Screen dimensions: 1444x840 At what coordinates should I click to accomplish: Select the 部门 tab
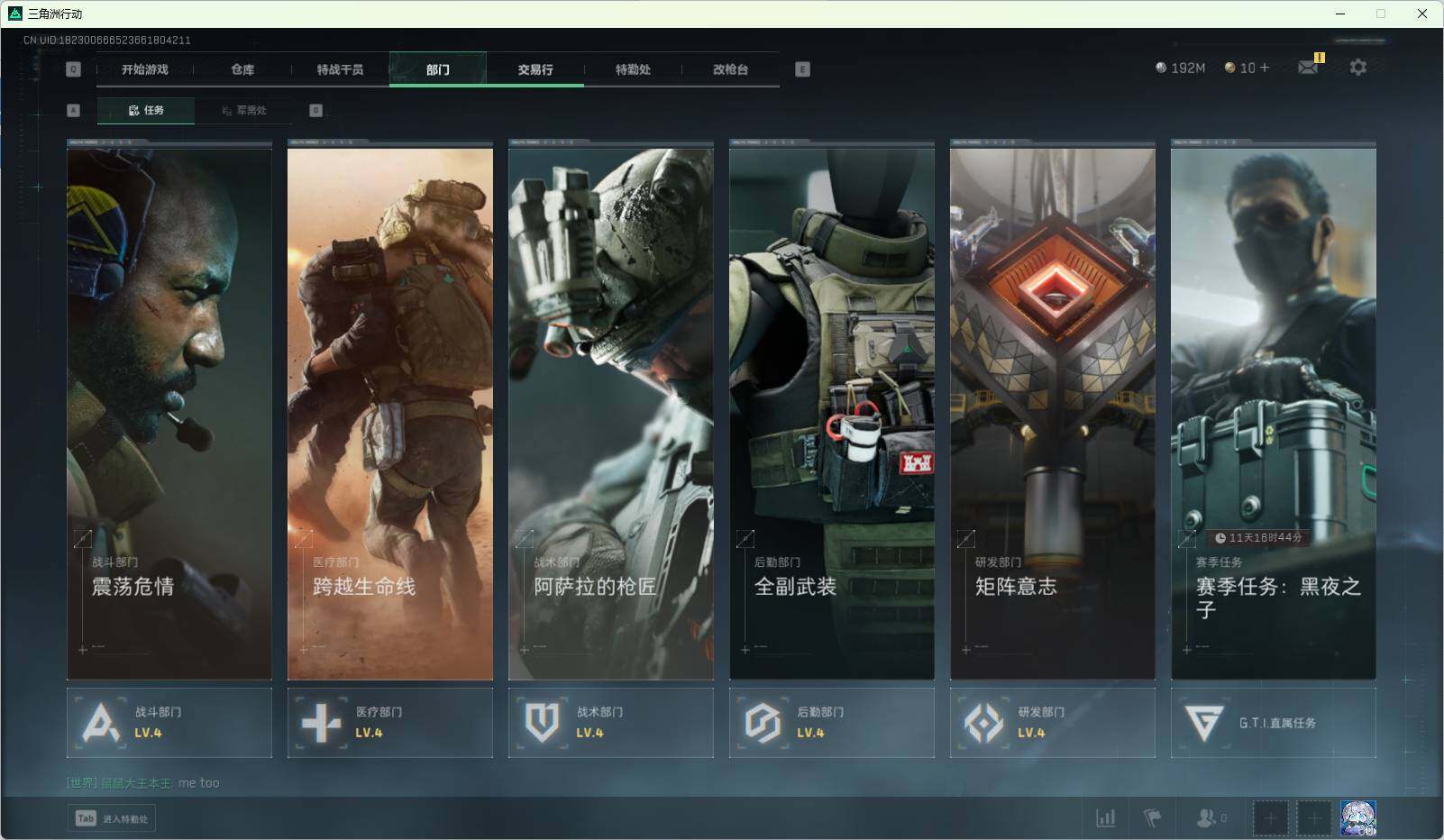point(438,69)
